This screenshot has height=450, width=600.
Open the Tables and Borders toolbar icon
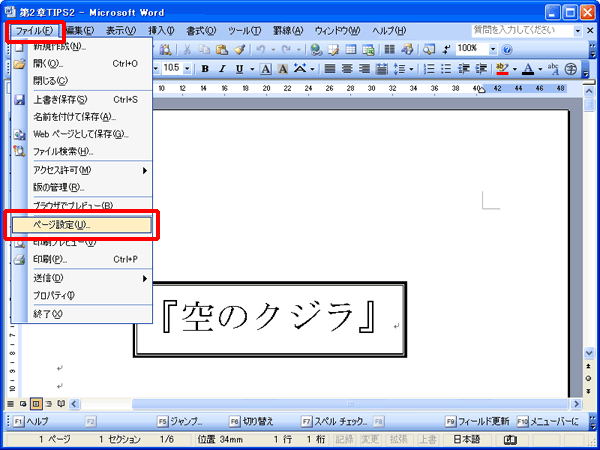coord(334,49)
